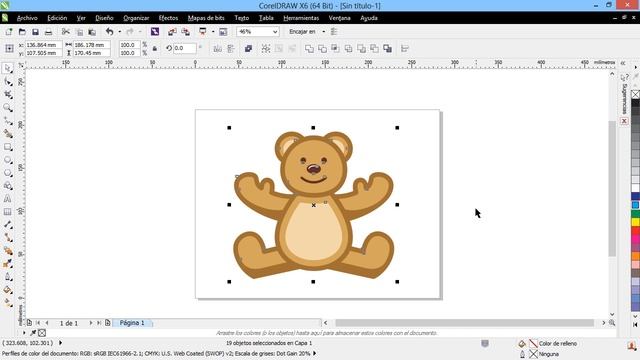Select the Pick tool in the toolbox
Image resolution: width=640 pixels, height=360 pixels.
pos(8,68)
